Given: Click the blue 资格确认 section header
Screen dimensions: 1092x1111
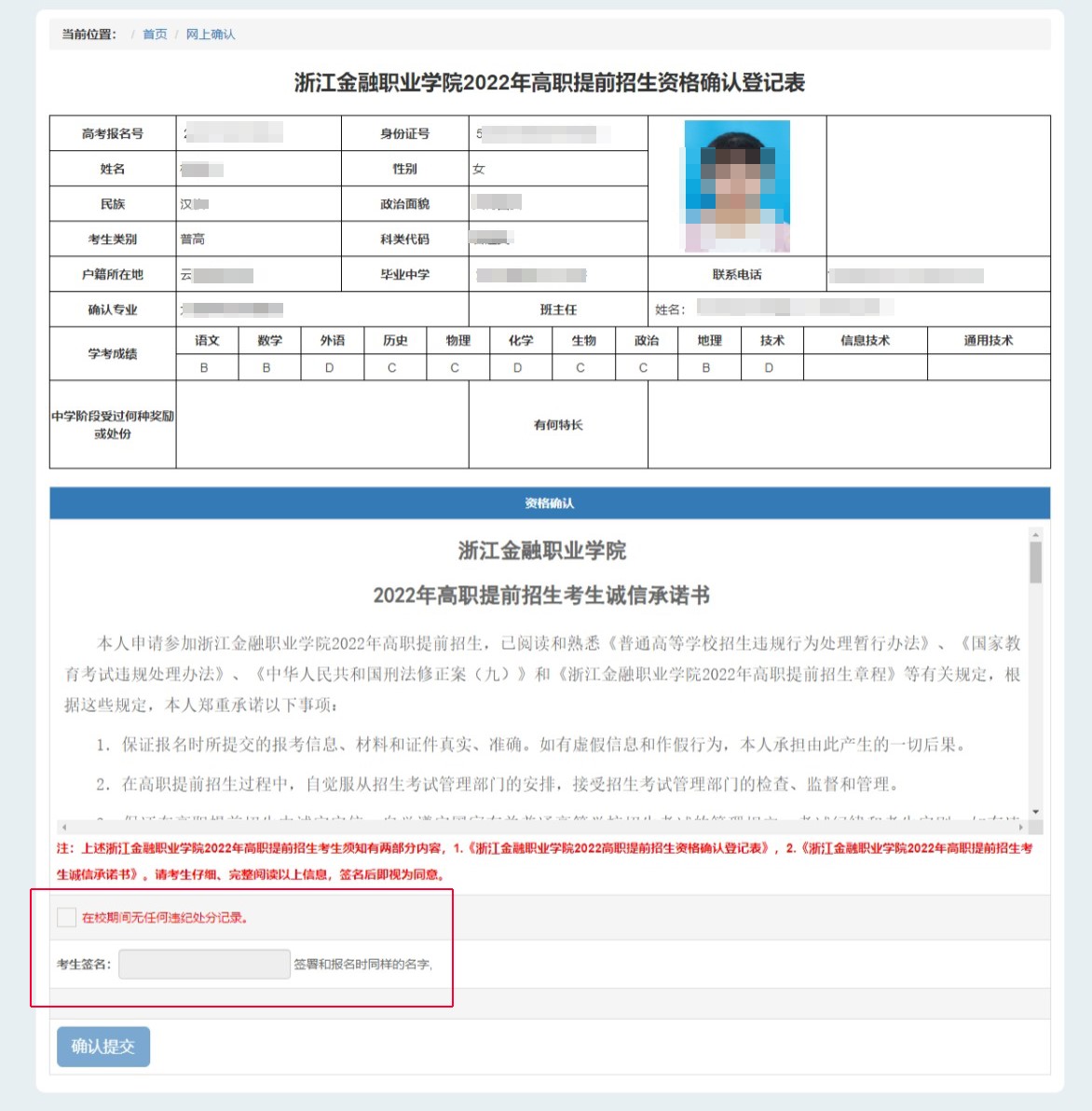Looking at the screenshot, I should coord(549,503).
